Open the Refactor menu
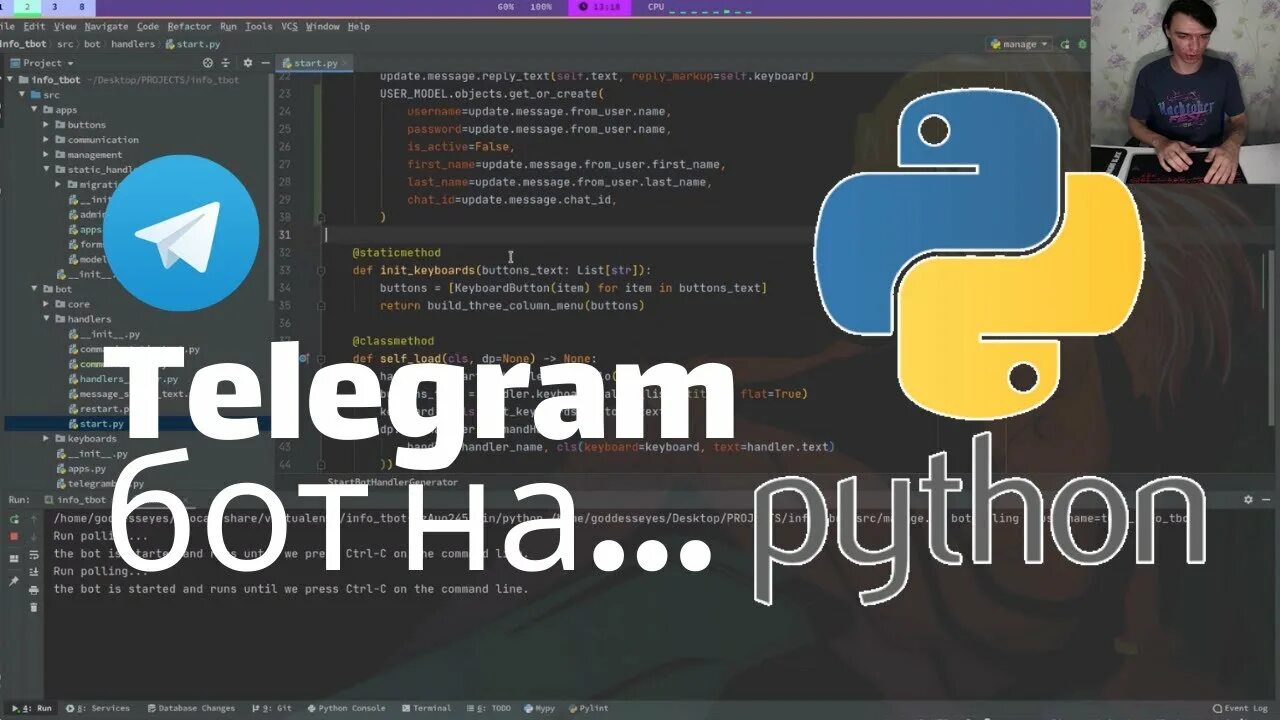 pos(189,26)
